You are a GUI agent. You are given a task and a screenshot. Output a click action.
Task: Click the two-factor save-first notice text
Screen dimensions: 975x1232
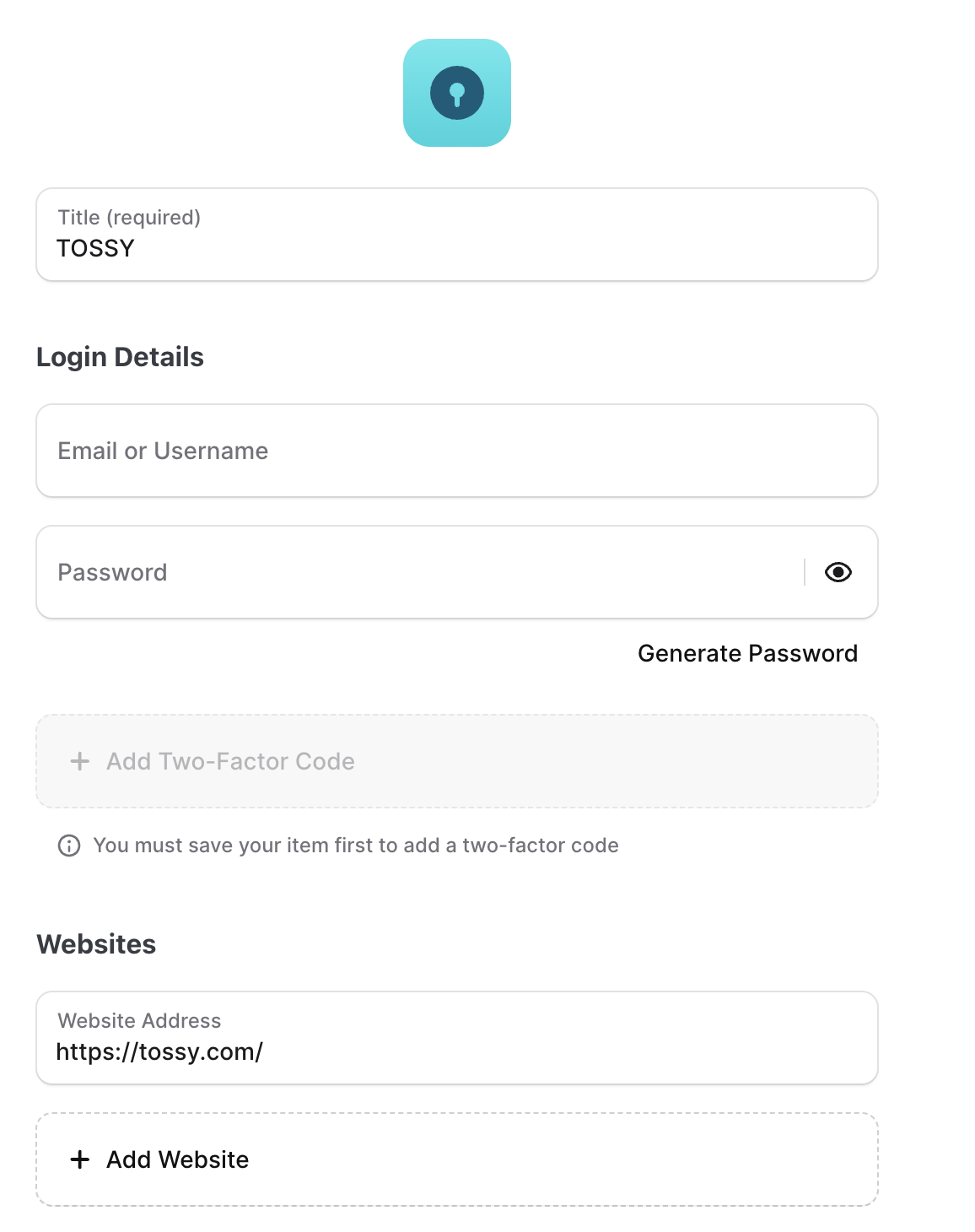coord(356,846)
